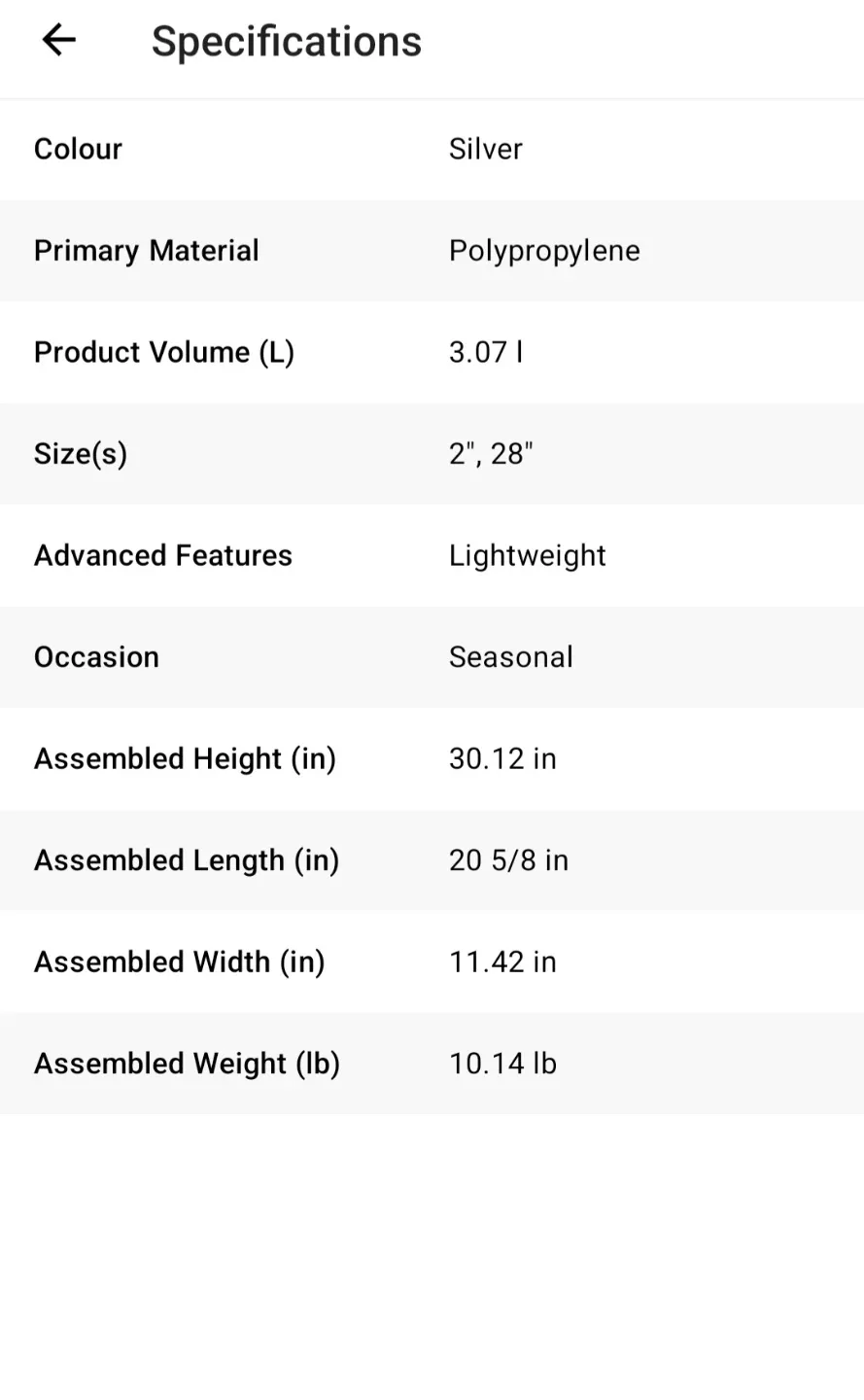This screenshot has width=864, height=1400.
Task: Select the Assembled Length (in) label
Action: [186, 860]
